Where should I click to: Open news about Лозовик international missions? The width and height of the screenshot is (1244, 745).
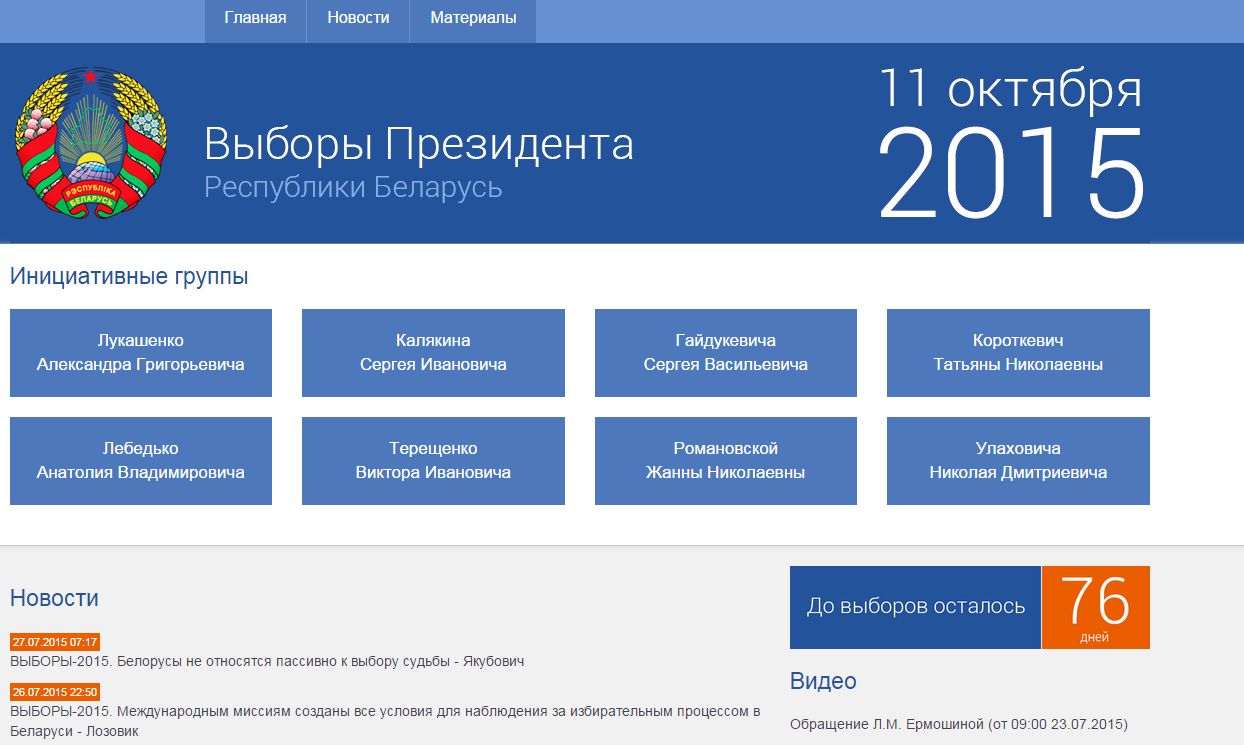click(x=385, y=721)
